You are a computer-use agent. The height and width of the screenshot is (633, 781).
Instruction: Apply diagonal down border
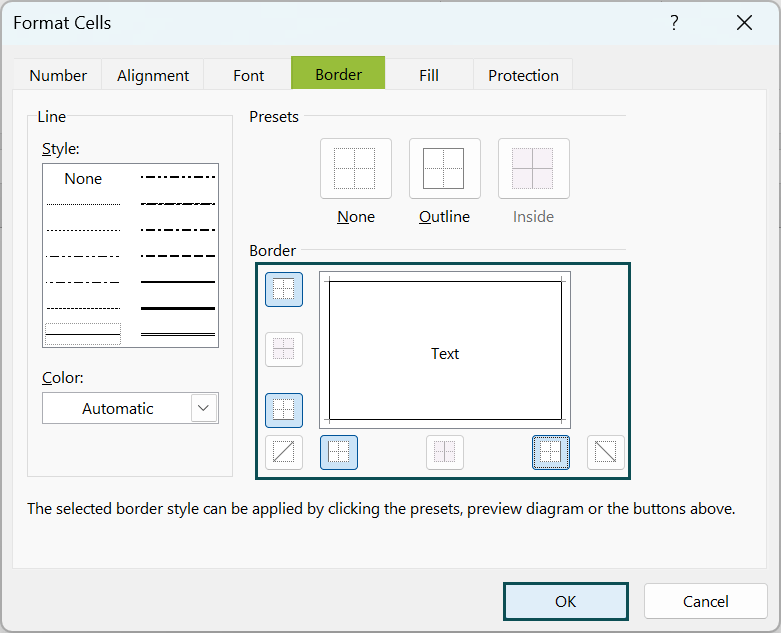pyautogui.click(x=606, y=453)
